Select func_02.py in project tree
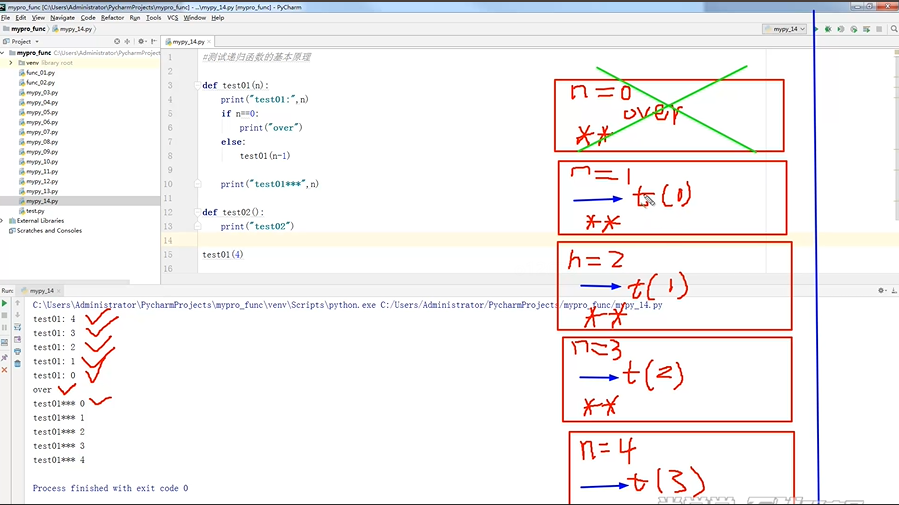899x505 pixels. click(40, 83)
